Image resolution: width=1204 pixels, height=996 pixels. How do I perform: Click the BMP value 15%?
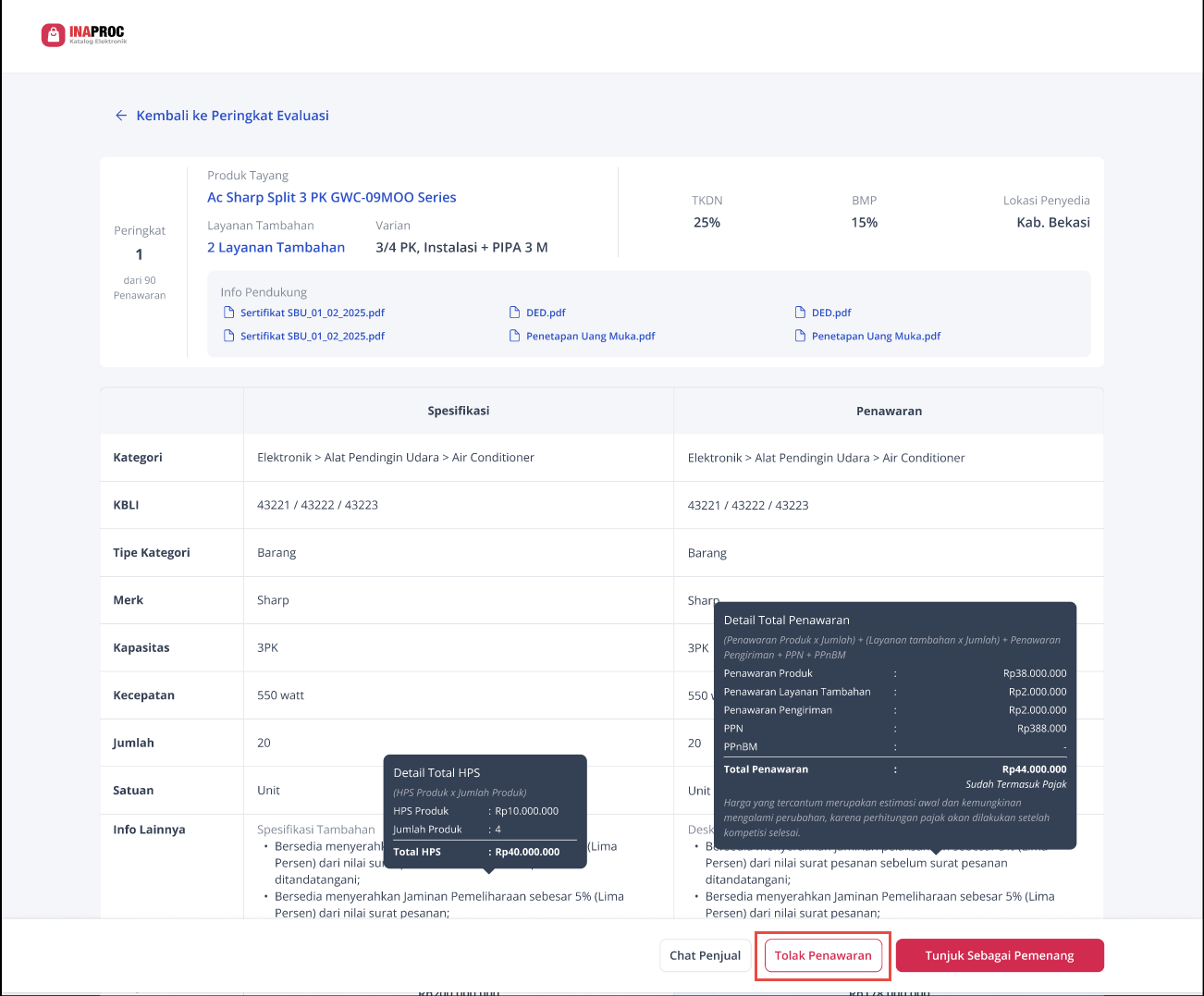click(864, 222)
